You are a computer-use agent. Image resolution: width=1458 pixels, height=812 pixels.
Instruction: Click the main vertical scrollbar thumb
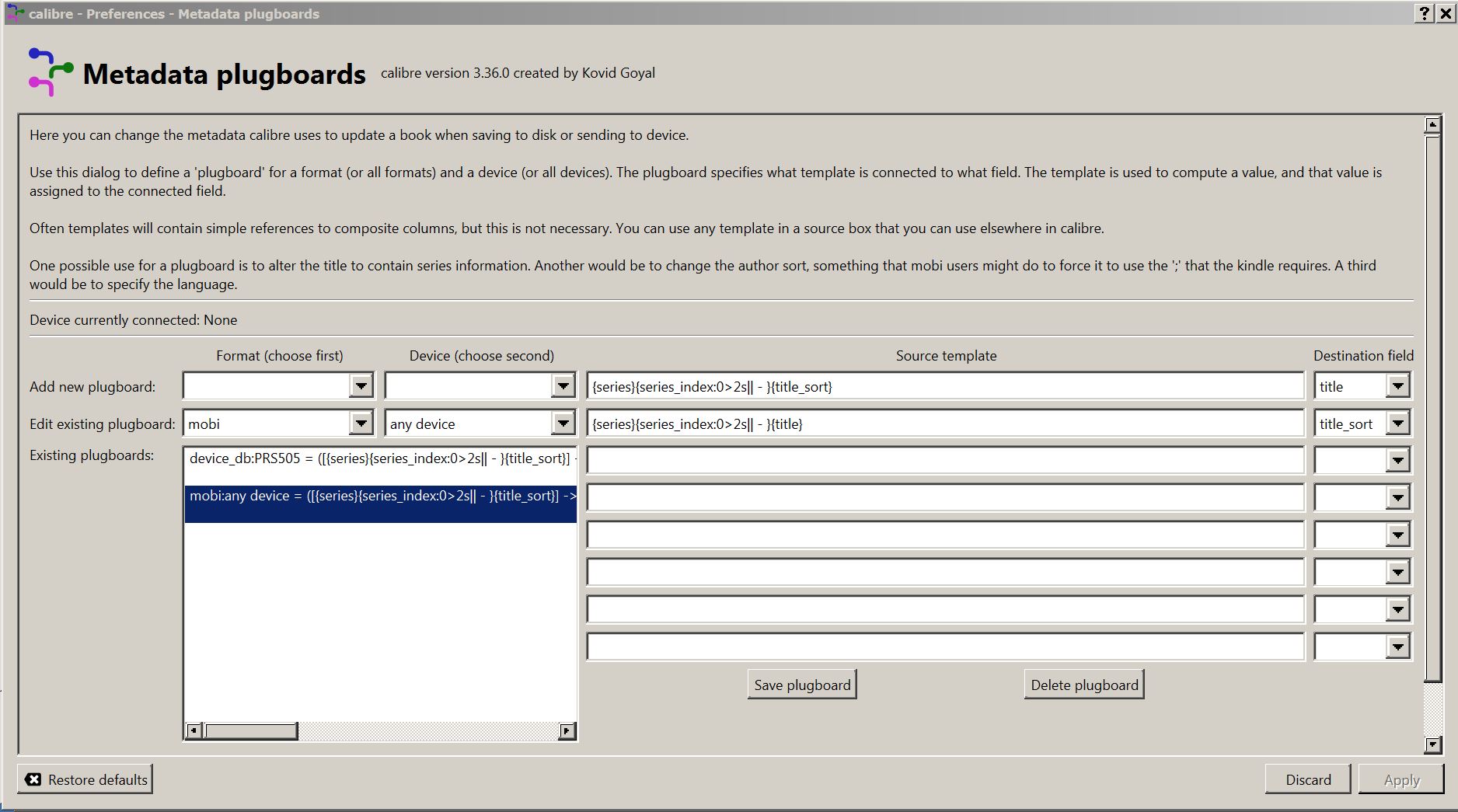(1432, 409)
